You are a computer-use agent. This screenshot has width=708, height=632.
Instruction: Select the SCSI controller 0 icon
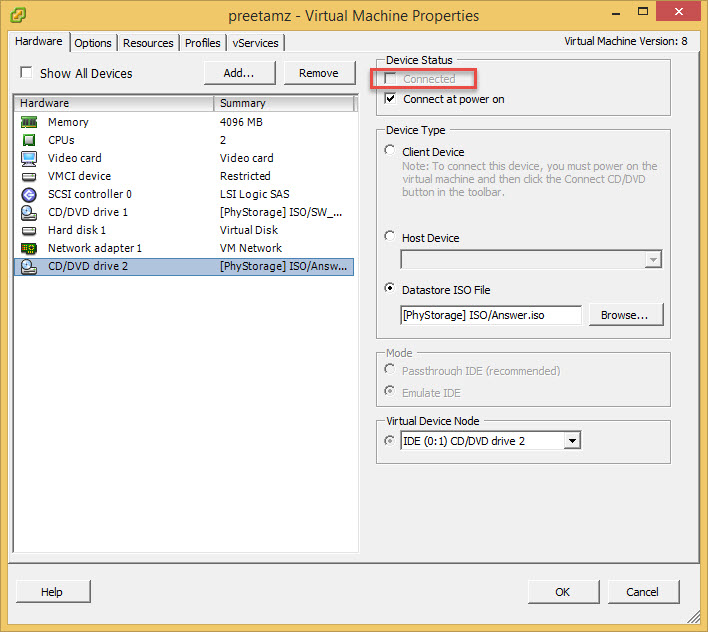29,194
